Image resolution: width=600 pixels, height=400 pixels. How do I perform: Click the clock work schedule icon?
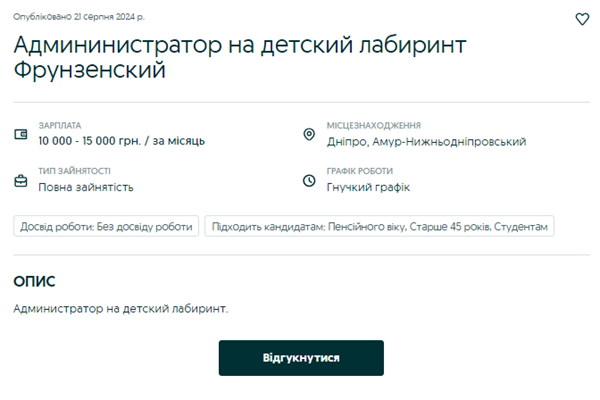[x=309, y=180]
